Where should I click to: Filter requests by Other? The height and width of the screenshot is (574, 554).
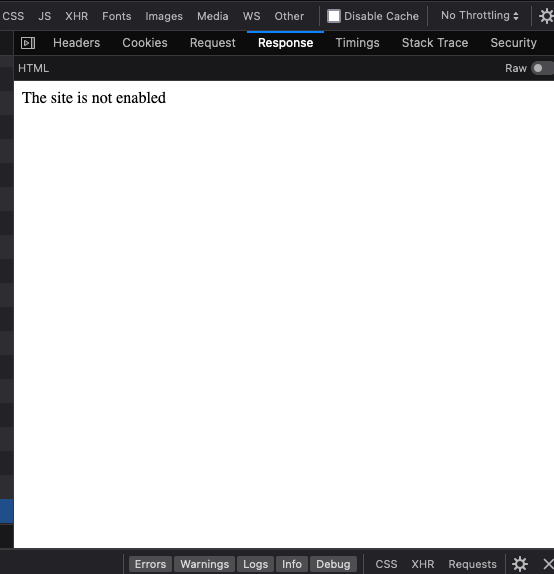pos(289,16)
